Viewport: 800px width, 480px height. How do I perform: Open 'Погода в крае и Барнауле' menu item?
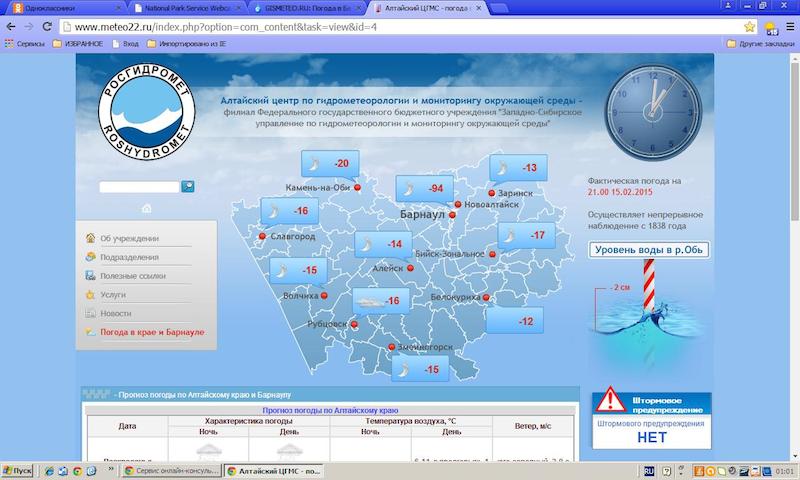[152, 331]
